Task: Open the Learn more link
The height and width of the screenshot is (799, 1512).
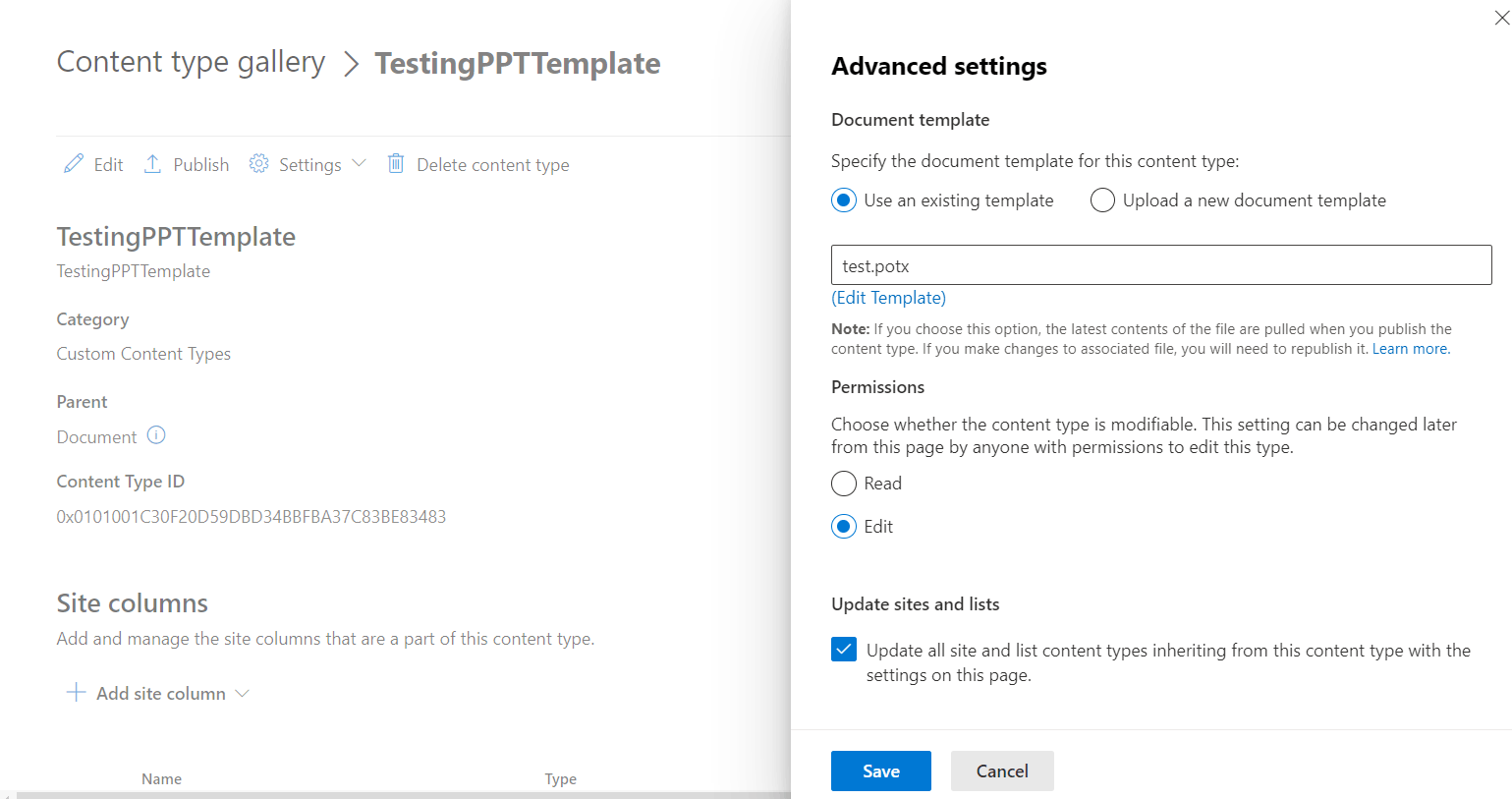Action: click(1410, 349)
